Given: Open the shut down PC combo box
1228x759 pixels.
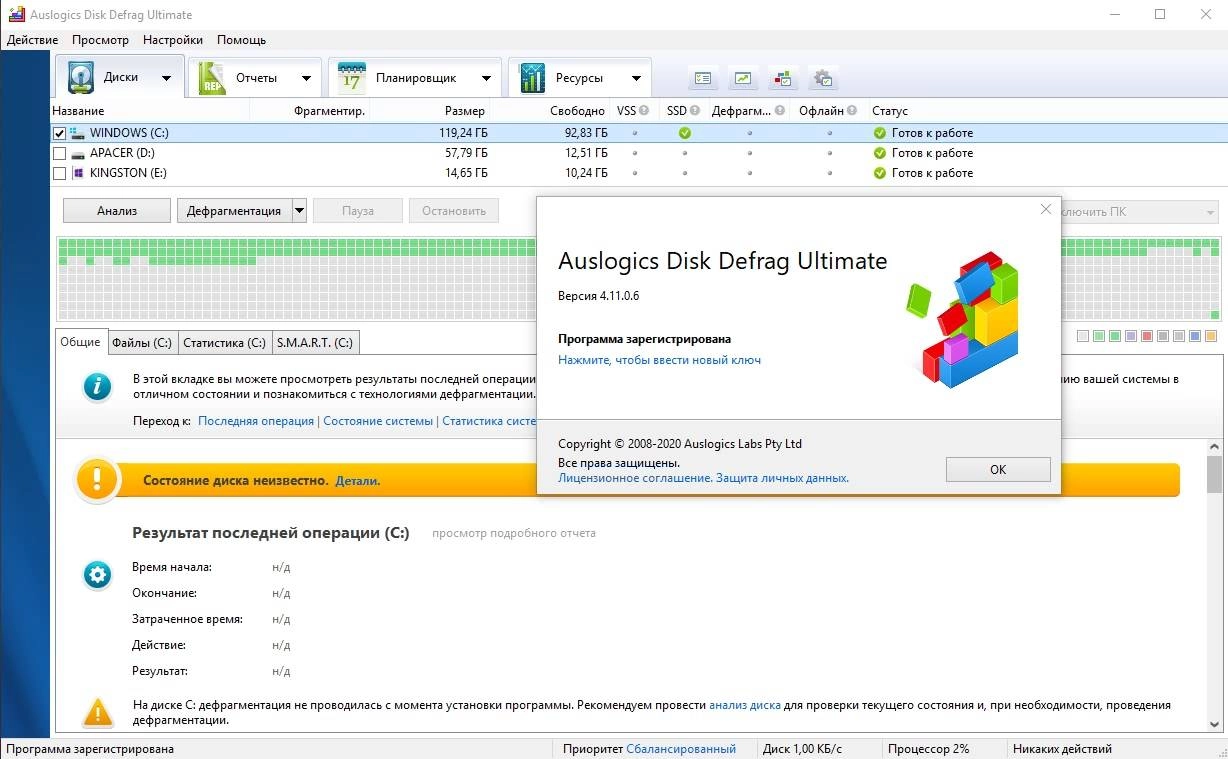Looking at the screenshot, I should (x=1139, y=212).
